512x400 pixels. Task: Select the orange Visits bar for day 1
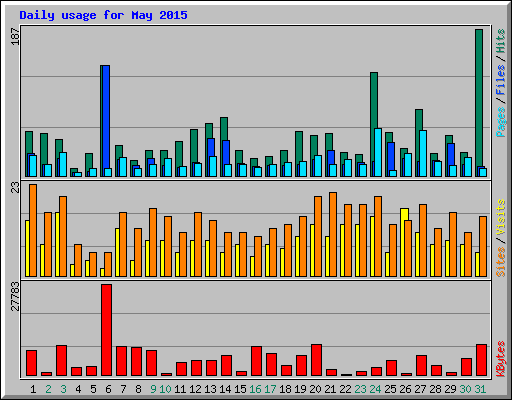pos(33,230)
